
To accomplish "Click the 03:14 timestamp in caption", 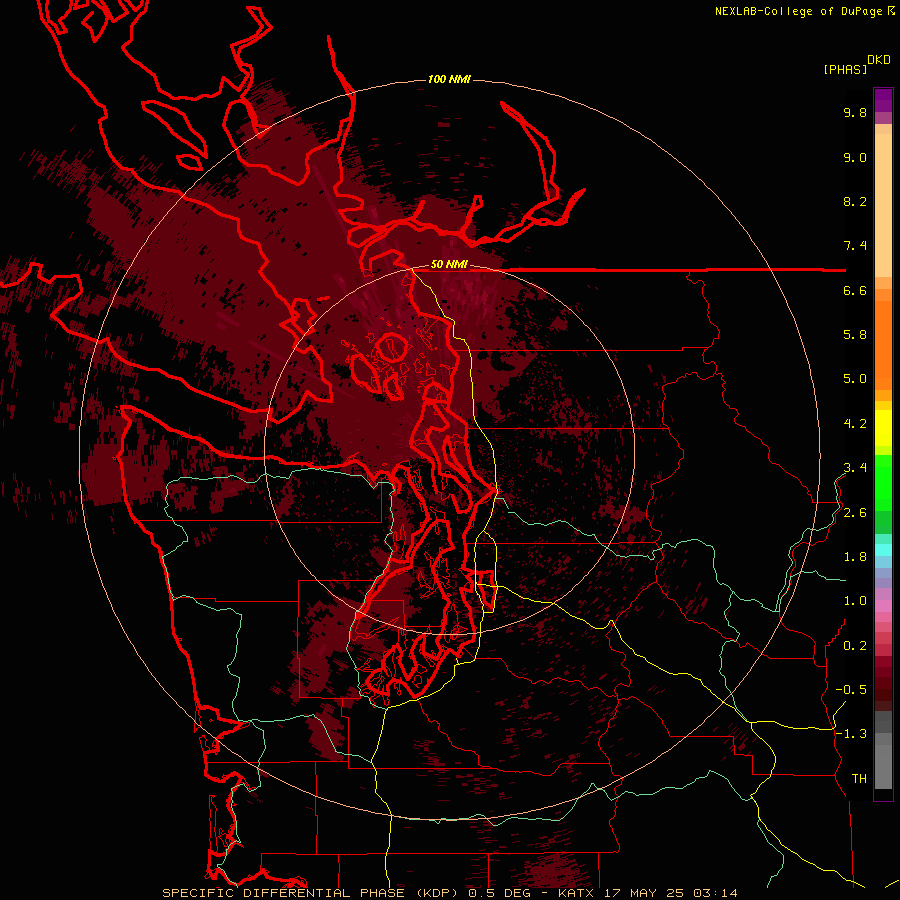I will pyautogui.click(x=715, y=893).
